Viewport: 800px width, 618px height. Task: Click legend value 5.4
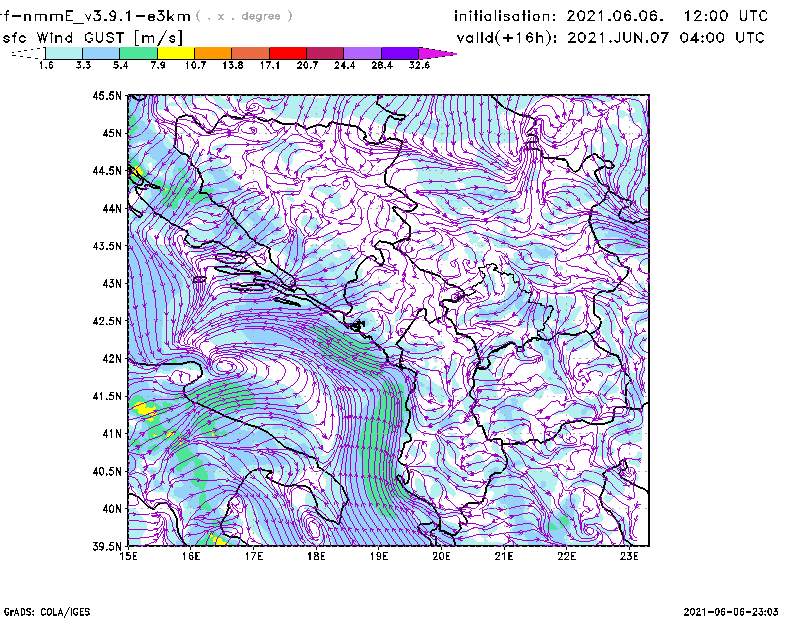pyautogui.click(x=120, y=65)
